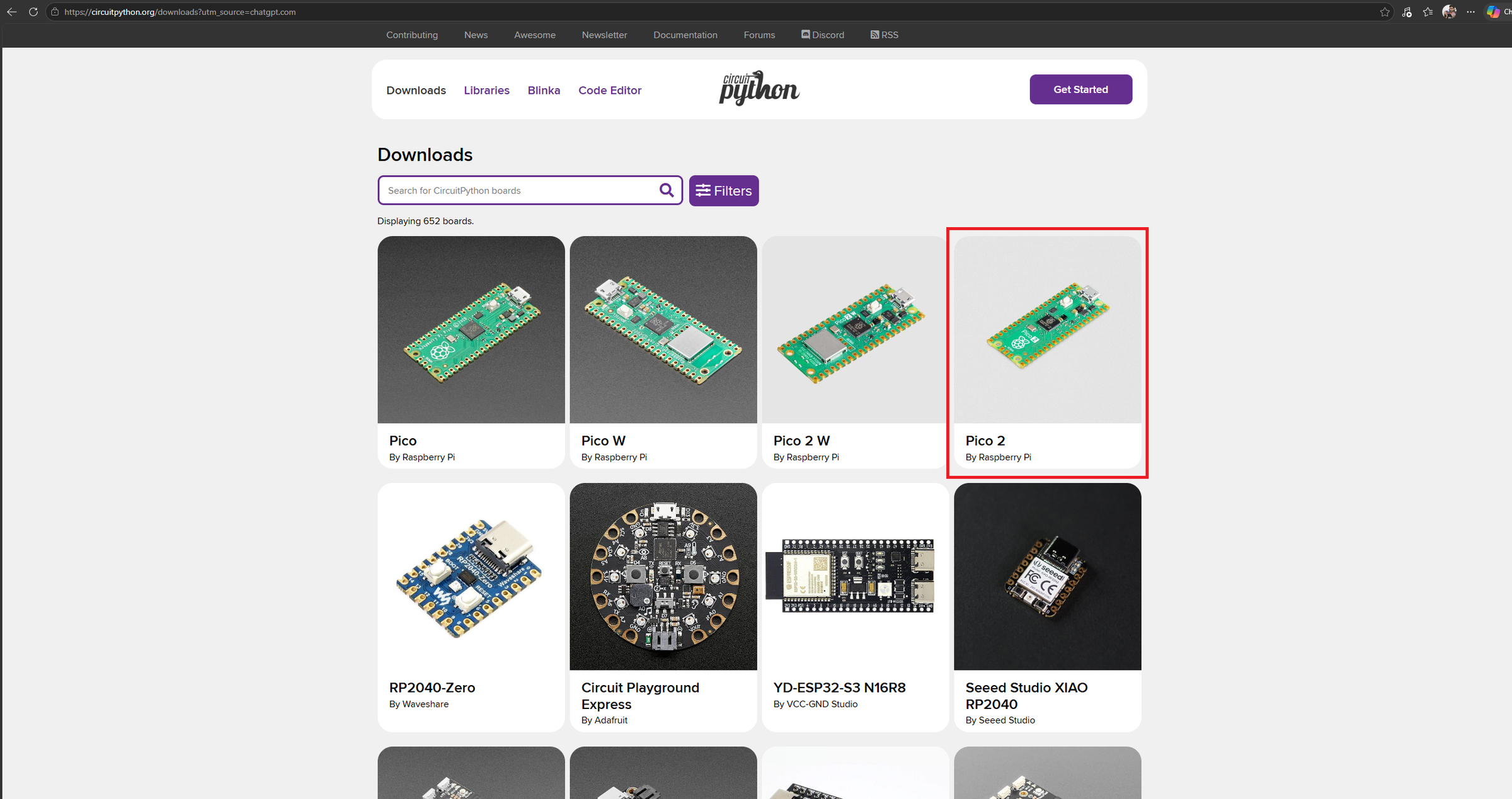Click the 'Circuit Playground Express' title

[640, 696]
